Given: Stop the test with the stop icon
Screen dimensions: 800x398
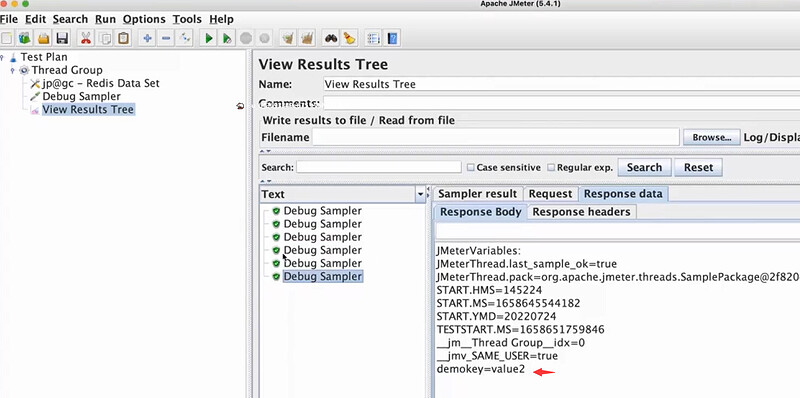Looking at the screenshot, I should (x=246, y=38).
